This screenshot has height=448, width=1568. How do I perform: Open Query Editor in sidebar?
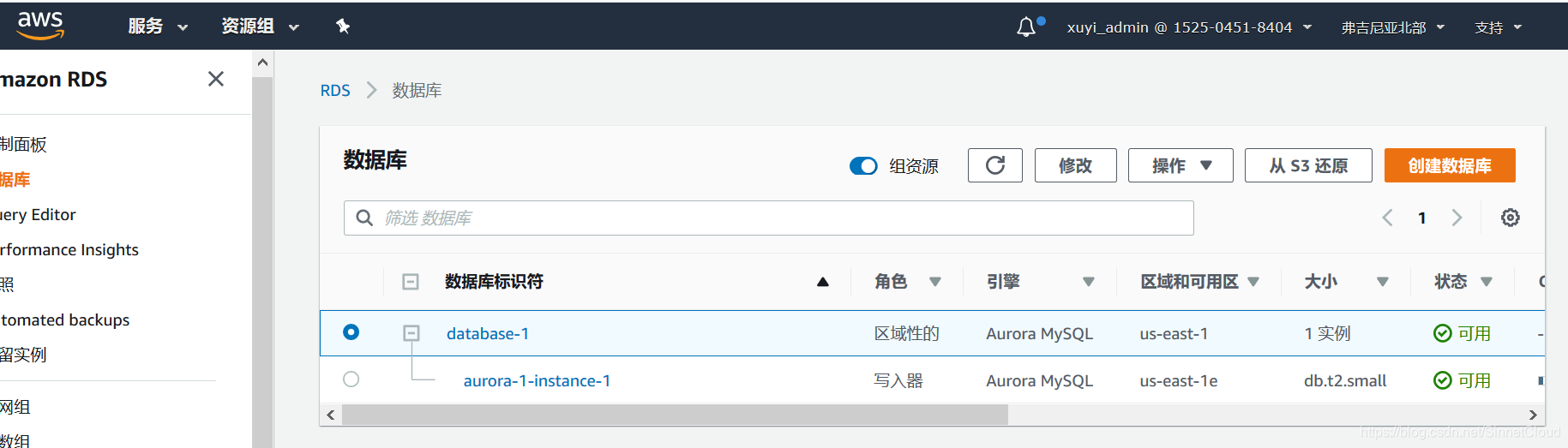coord(38,215)
